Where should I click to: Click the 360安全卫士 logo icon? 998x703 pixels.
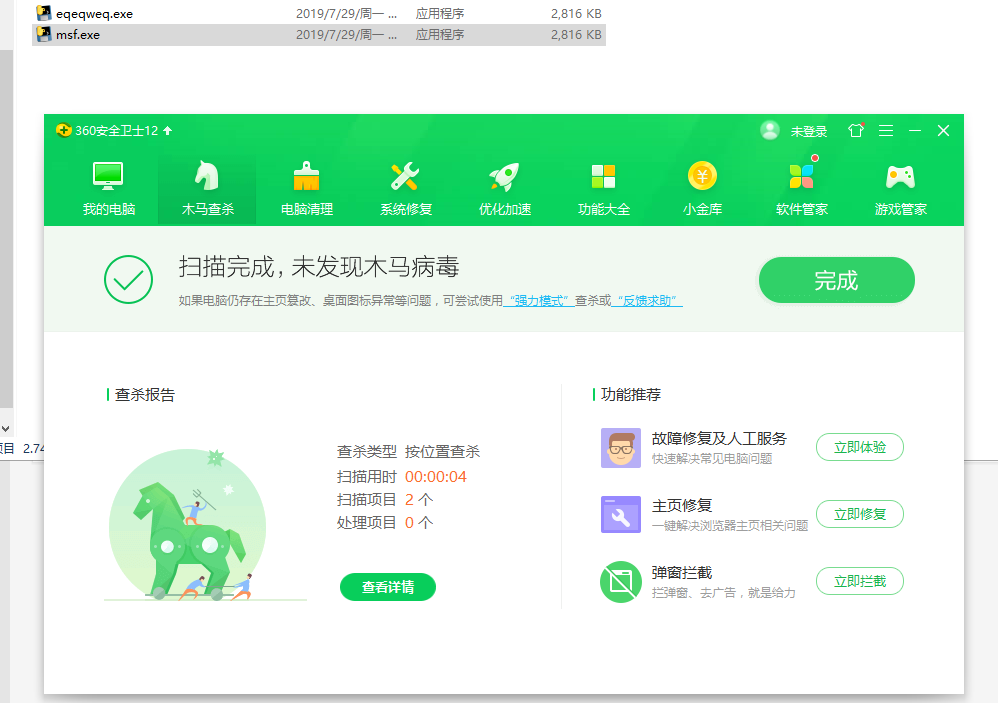[64, 130]
